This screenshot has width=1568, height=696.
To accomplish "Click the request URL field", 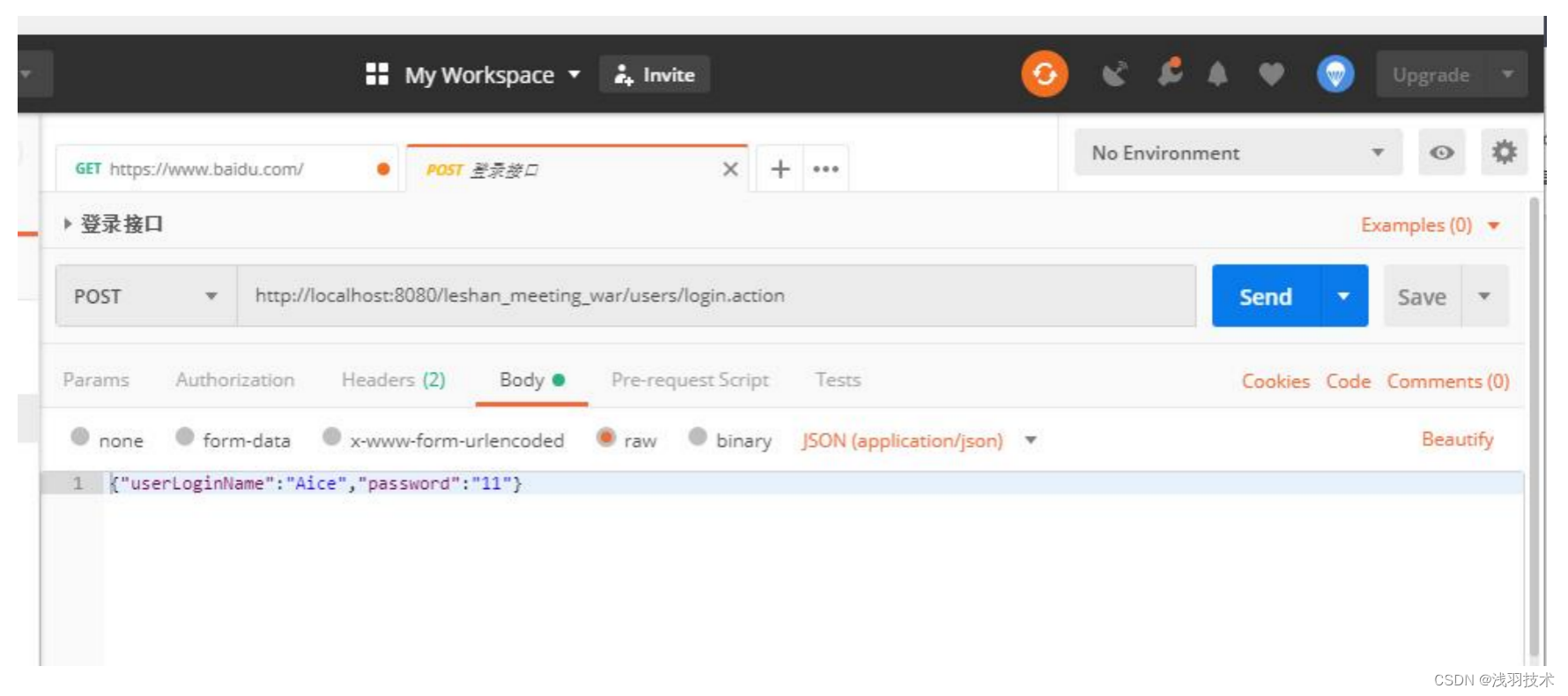I will tap(716, 296).
